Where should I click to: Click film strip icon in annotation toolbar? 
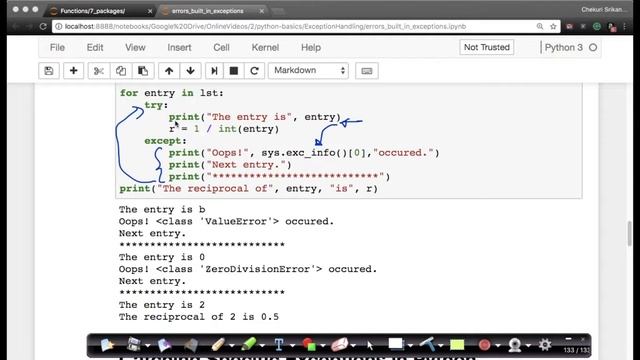[133, 344]
